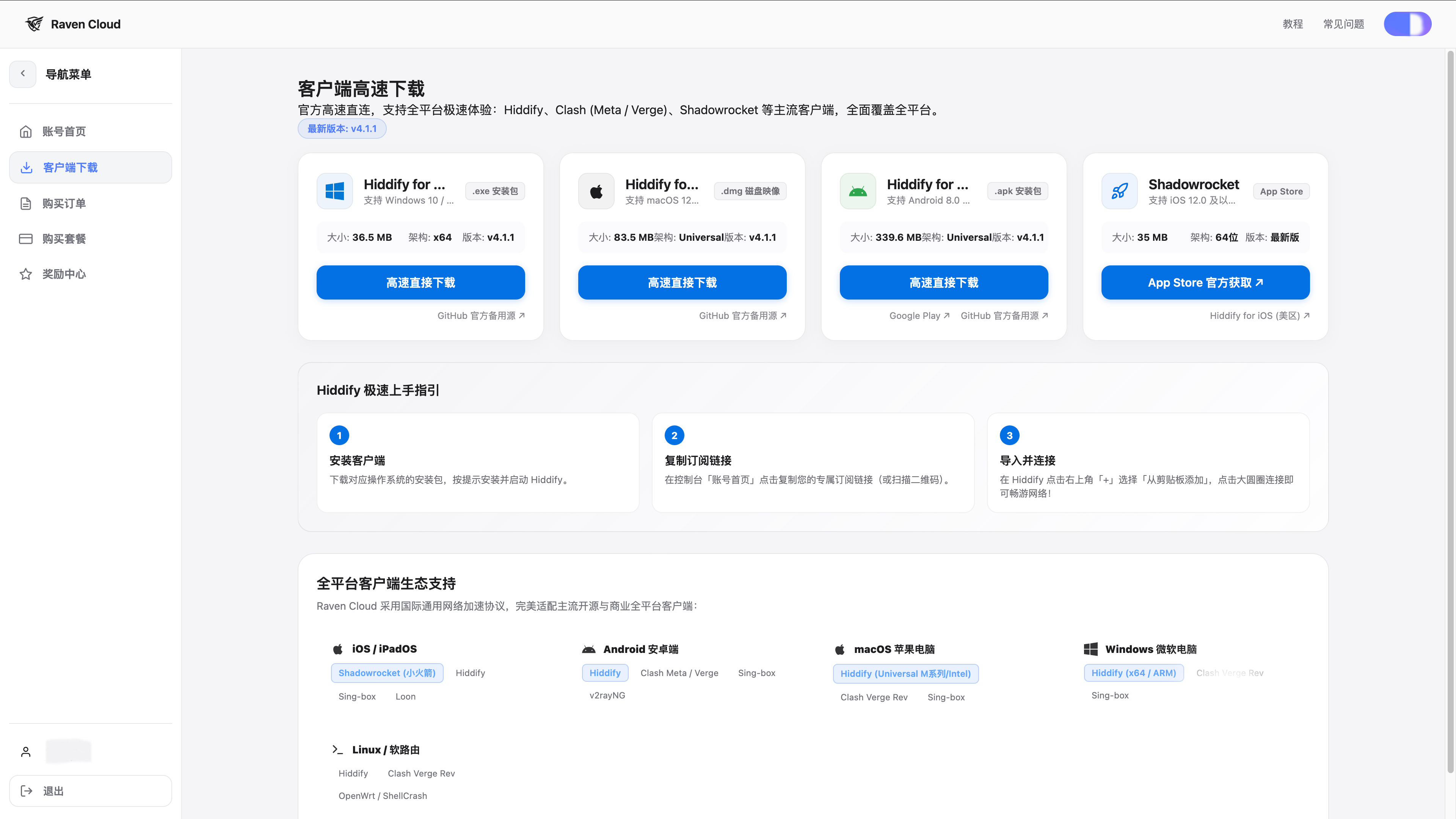The image size is (1456, 819).
Task: Click Hiddify (Universal M系列/Intel) tag
Action: [x=905, y=674]
